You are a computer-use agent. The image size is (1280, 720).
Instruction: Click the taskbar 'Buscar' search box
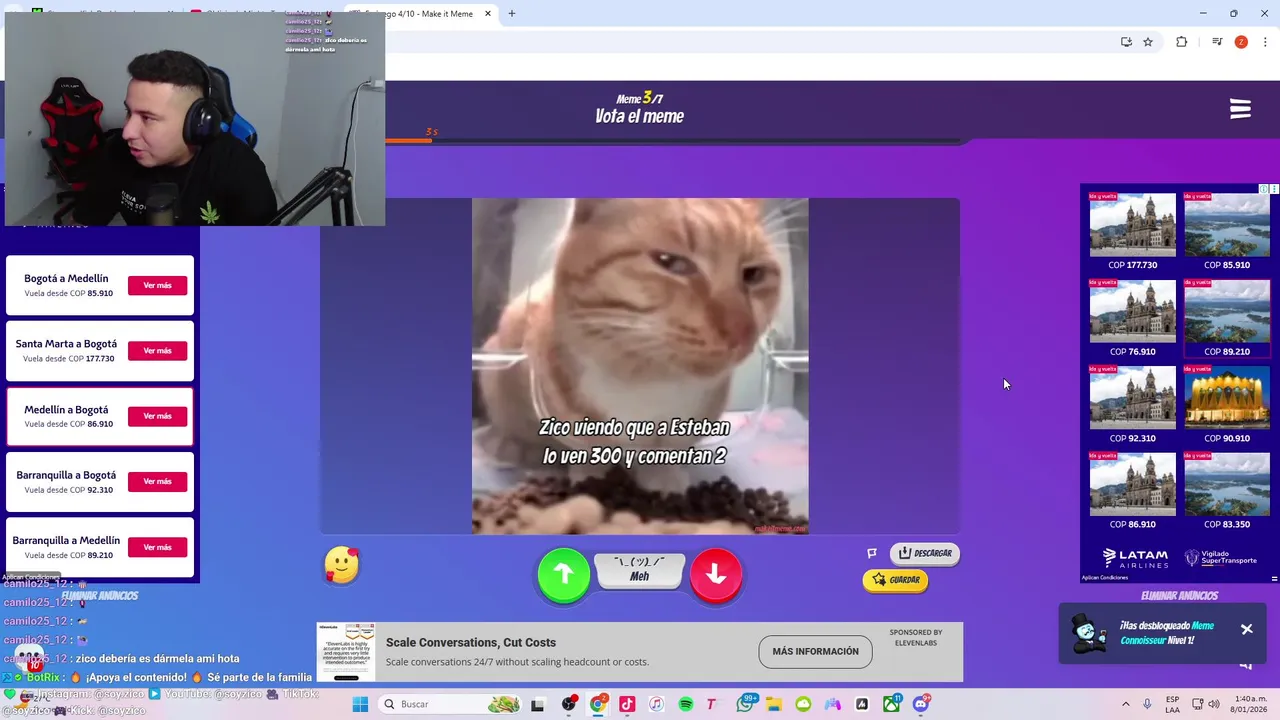tap(452, 704)
